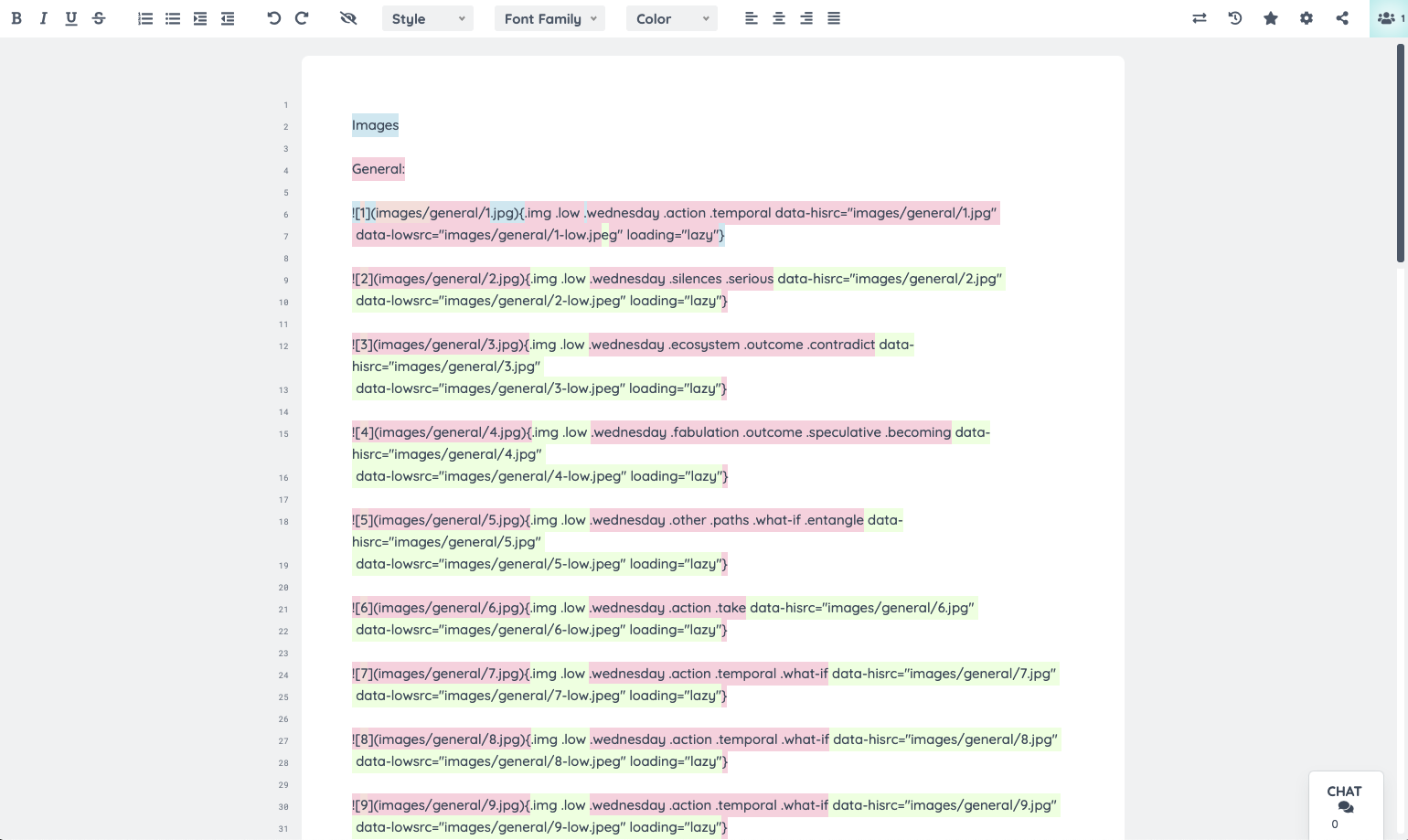Click 'data-lowsrc="images/general/8-low.jpeg"' text
The image size is (1408, 840).
(x=490, y=761)
